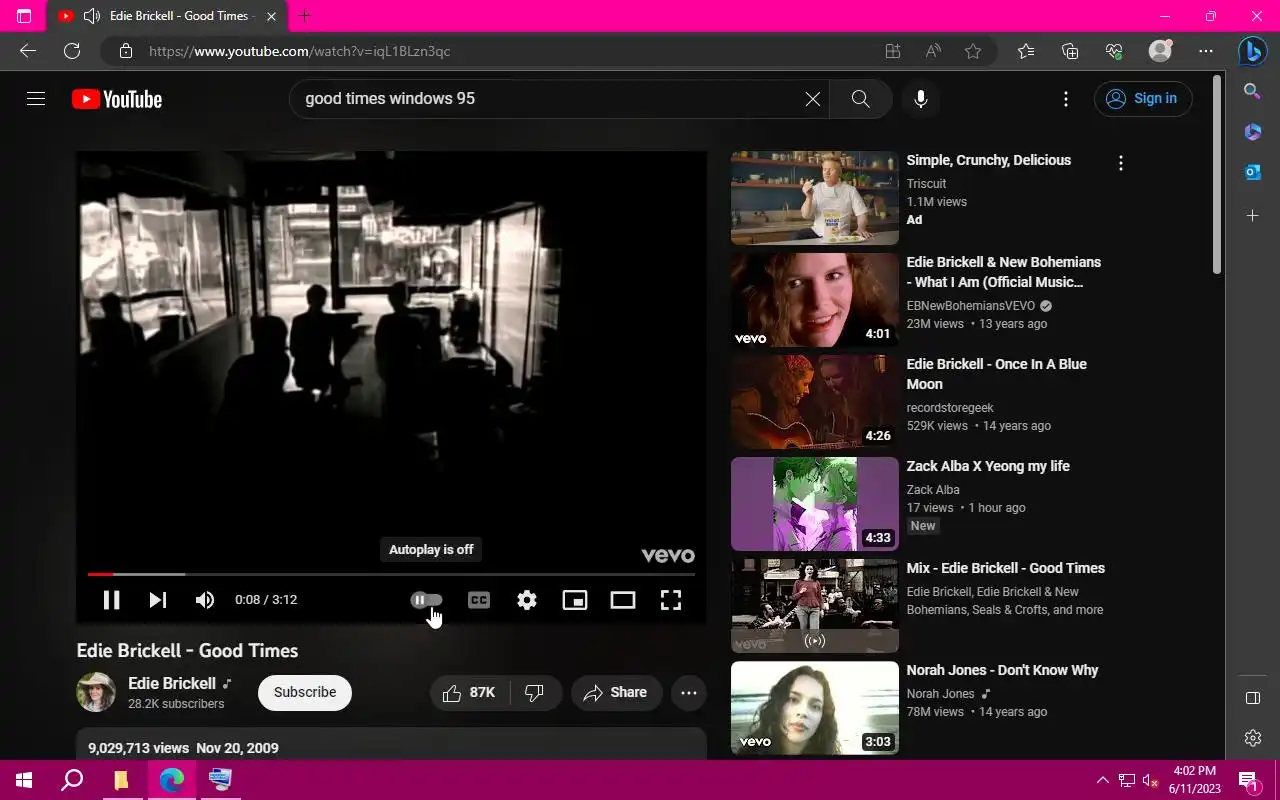Open Edie Brickell channel avatar
Screen dimensions: 1280x800
tap(96, 692)
